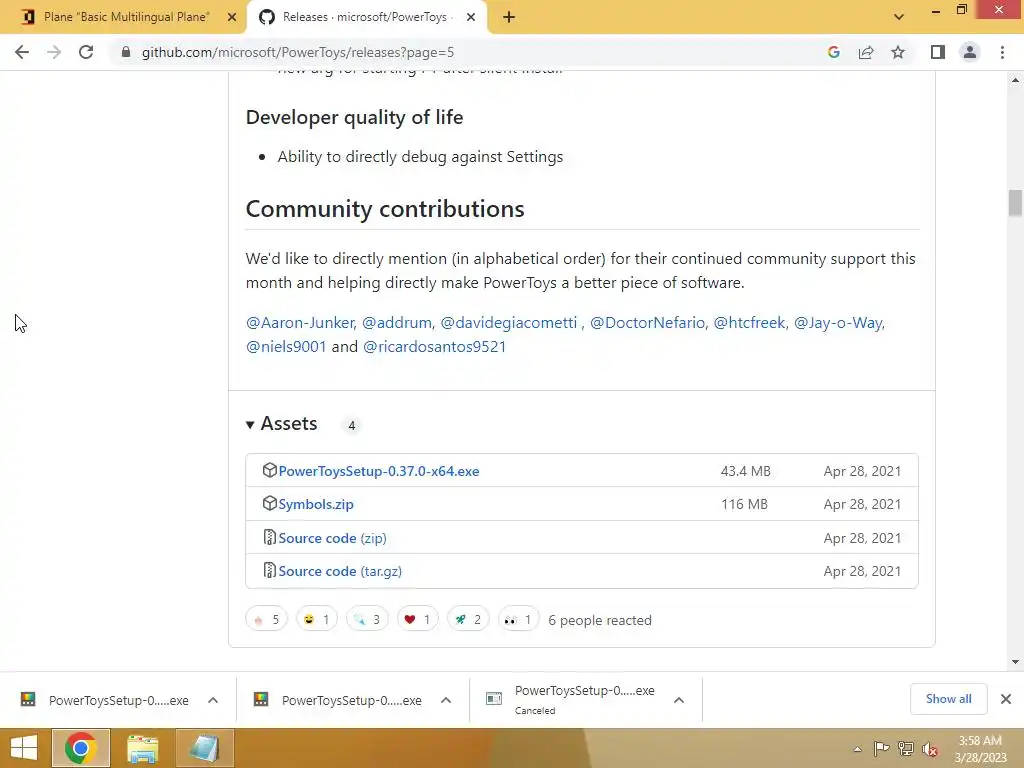The width and height of the screenshot is (1024, 768).
Task: Open the Windows Start button
Action: click(x=24, y=748)
